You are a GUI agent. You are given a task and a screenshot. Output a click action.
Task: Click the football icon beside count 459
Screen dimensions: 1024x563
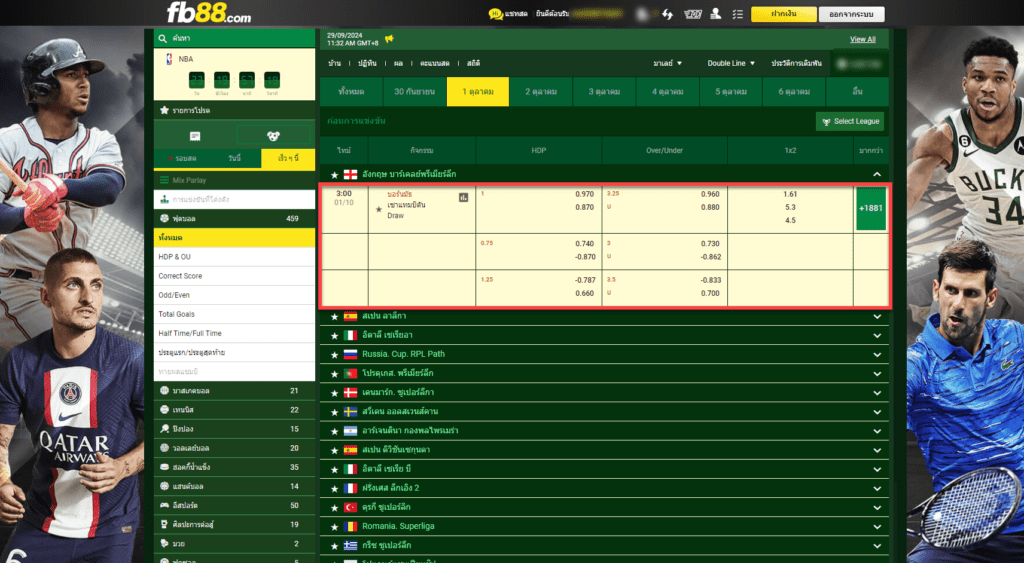click(165, 218)
